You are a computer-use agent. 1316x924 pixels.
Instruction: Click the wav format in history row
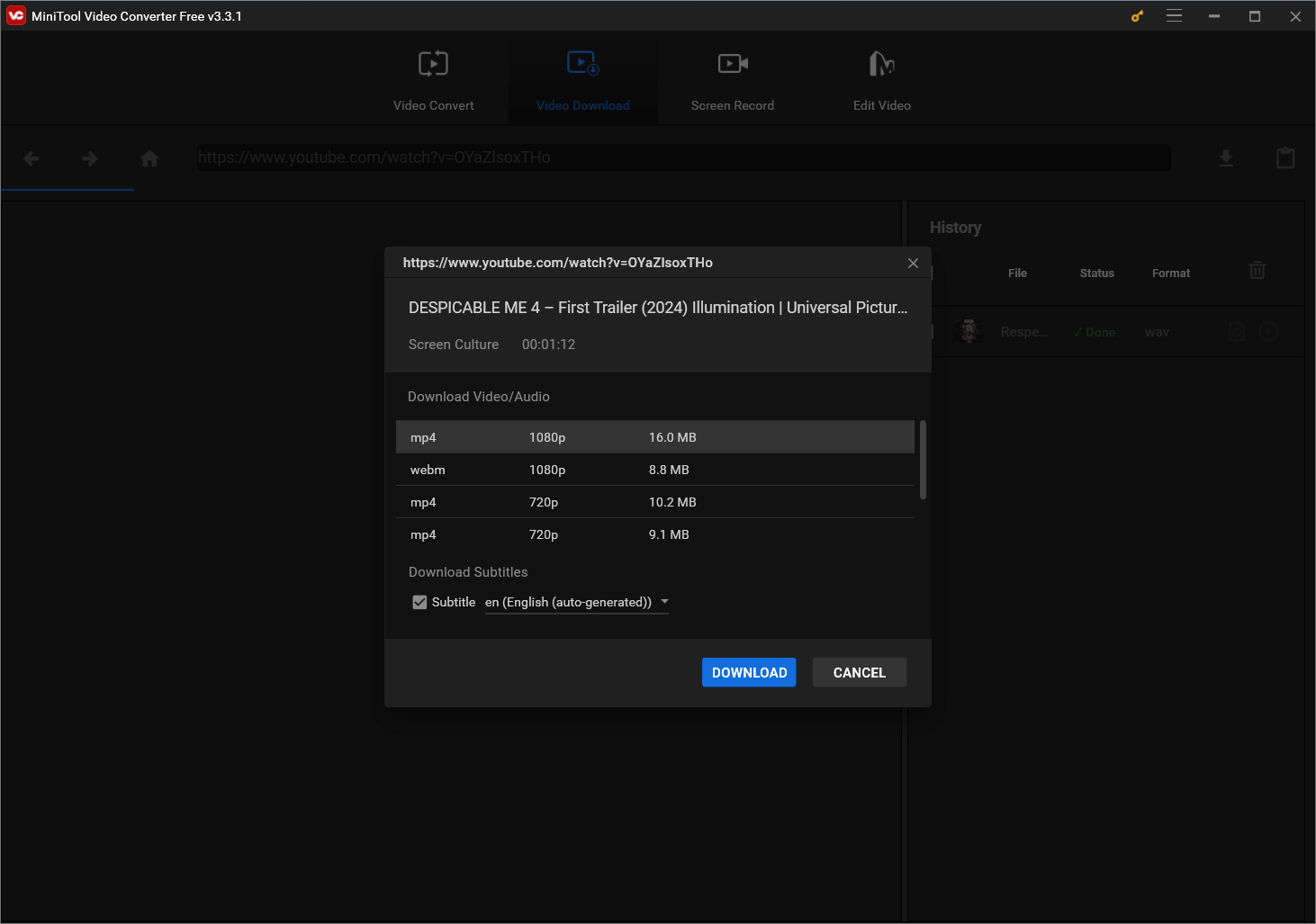(x=1157, y=332)
